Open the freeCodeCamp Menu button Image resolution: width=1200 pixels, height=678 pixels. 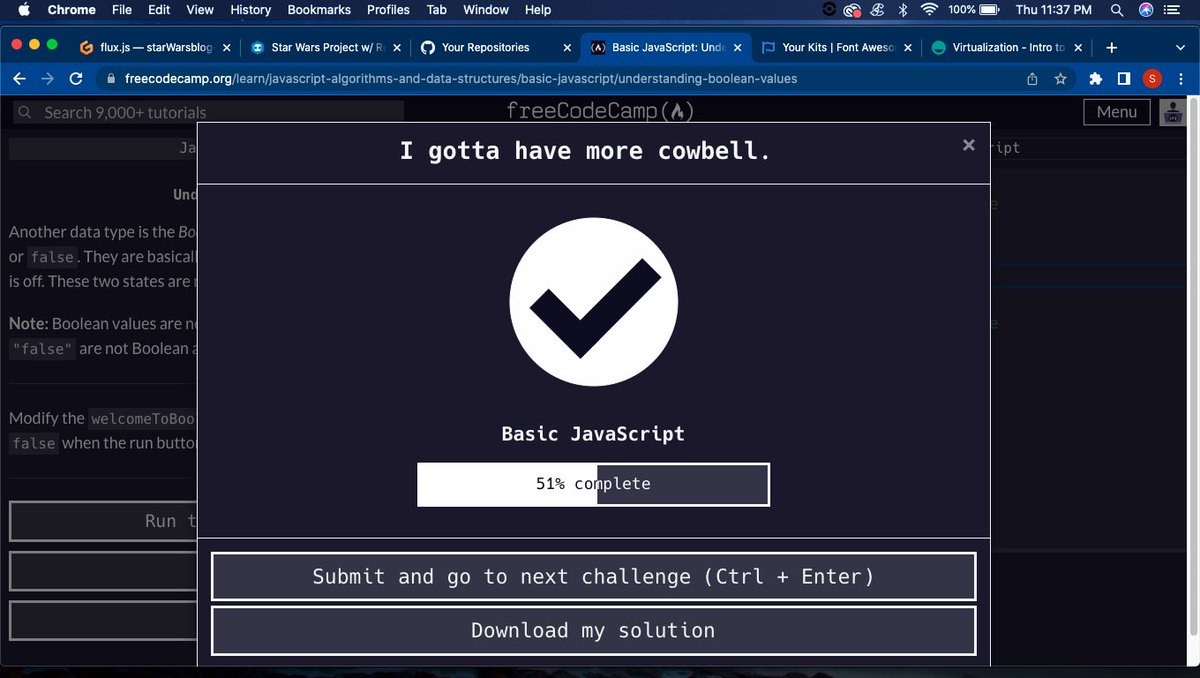[1116, 112]
